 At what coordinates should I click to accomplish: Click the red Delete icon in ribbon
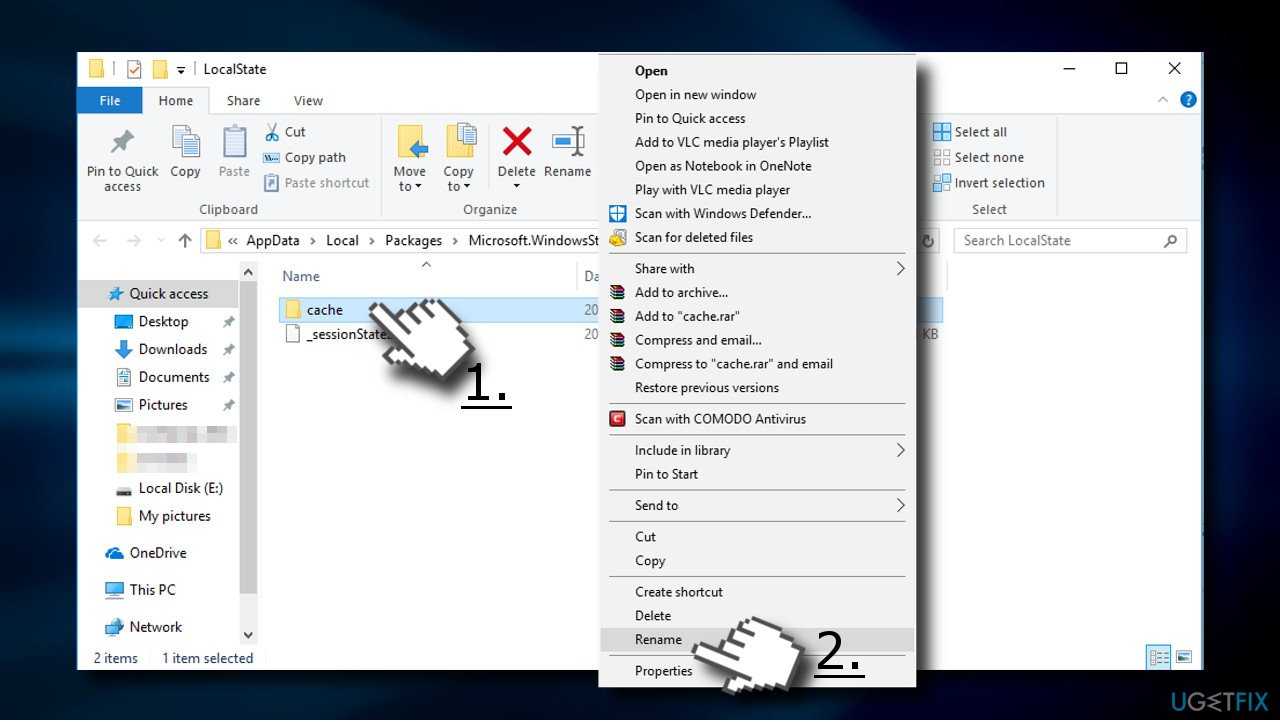(x=516, y=143)
